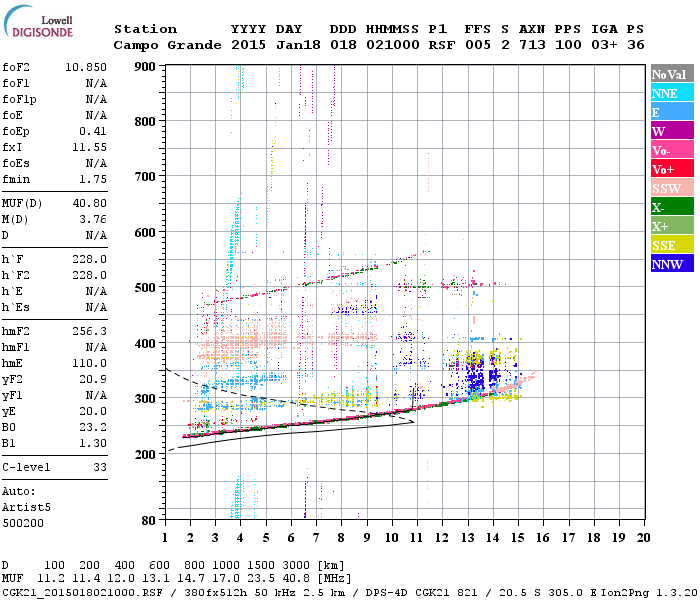Click the h`F2 value 228.0
Screen dimensions: 700x600
89,275
